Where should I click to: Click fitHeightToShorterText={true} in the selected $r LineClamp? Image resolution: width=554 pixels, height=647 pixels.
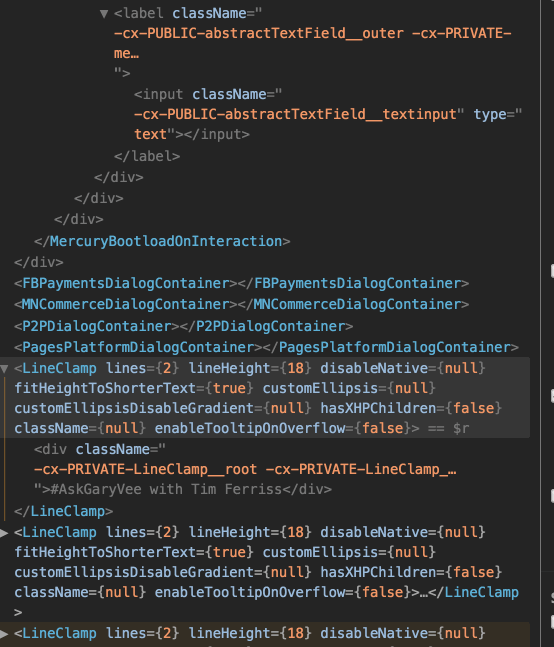pos(134,388)
